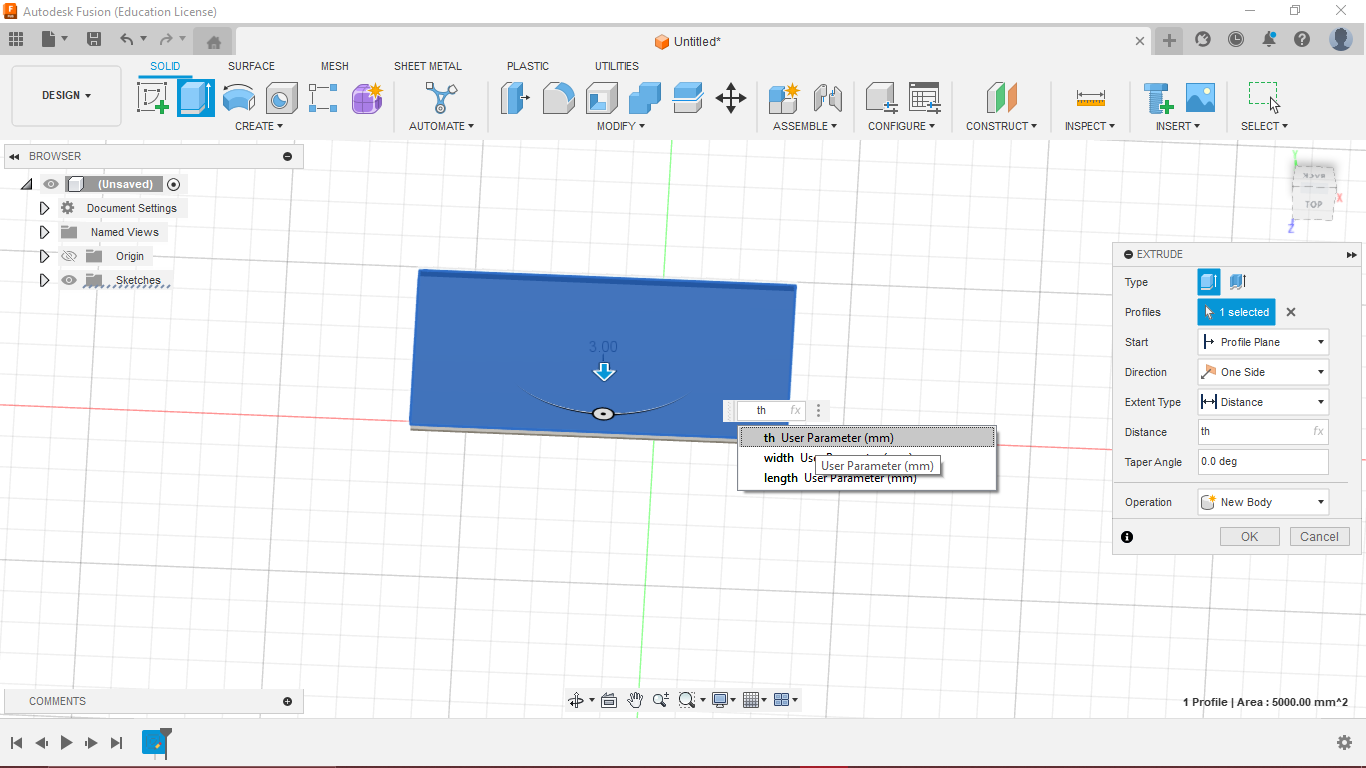Open timeline settings gear icon
The image size is (1366, 768).
coord(1345,742)
